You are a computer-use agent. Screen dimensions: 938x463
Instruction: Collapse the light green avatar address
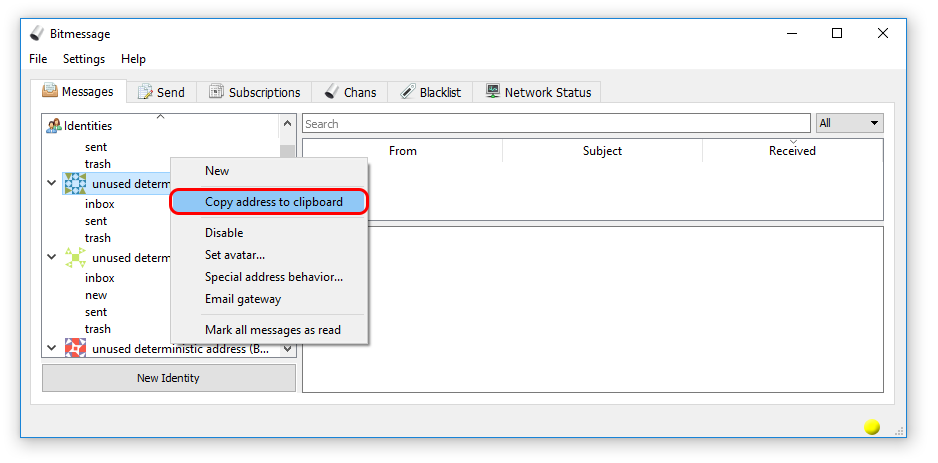click(x=52, y=257)
